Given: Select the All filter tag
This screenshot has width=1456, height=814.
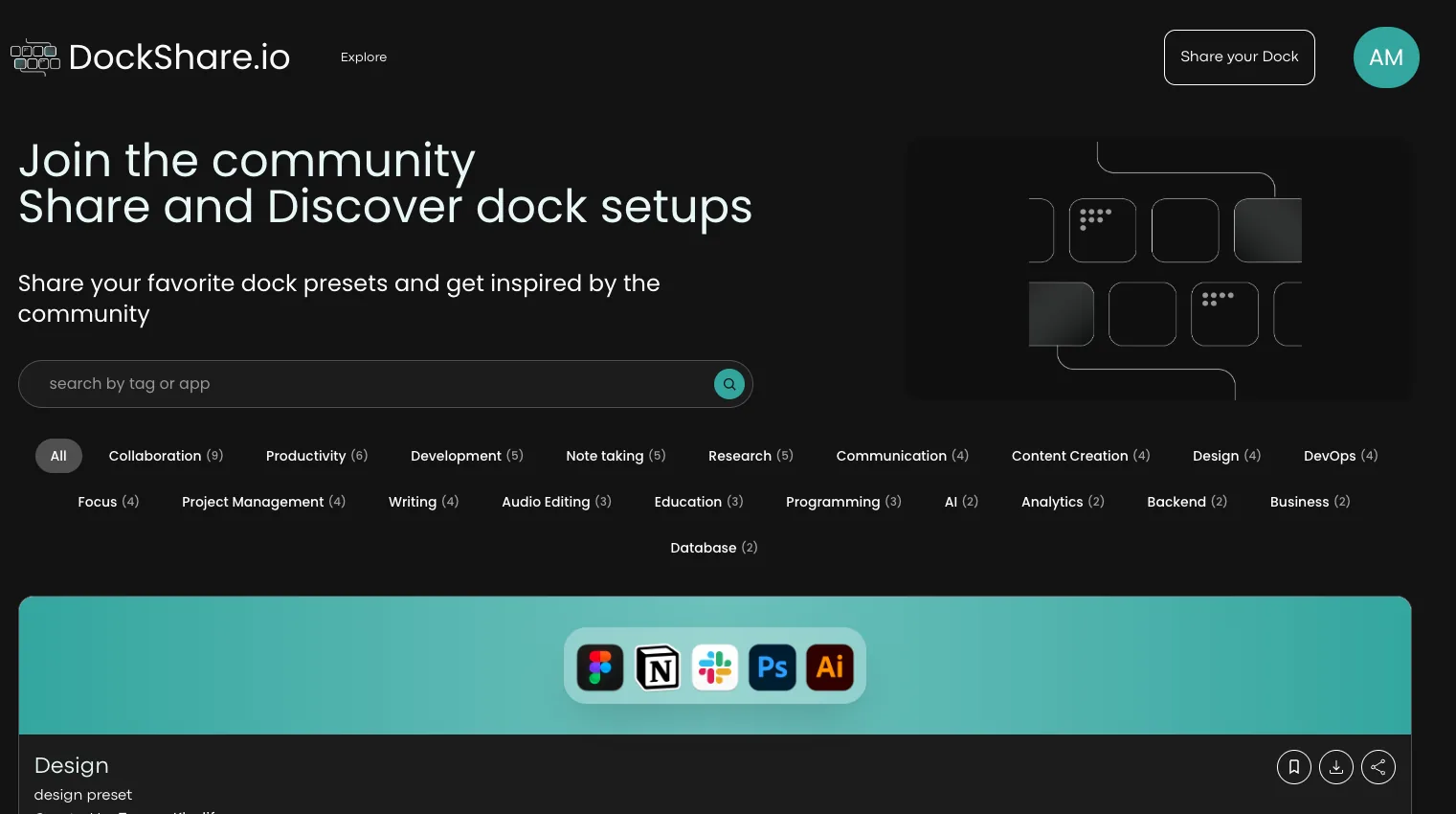Looking at the screenshot, I should [58, 456].
